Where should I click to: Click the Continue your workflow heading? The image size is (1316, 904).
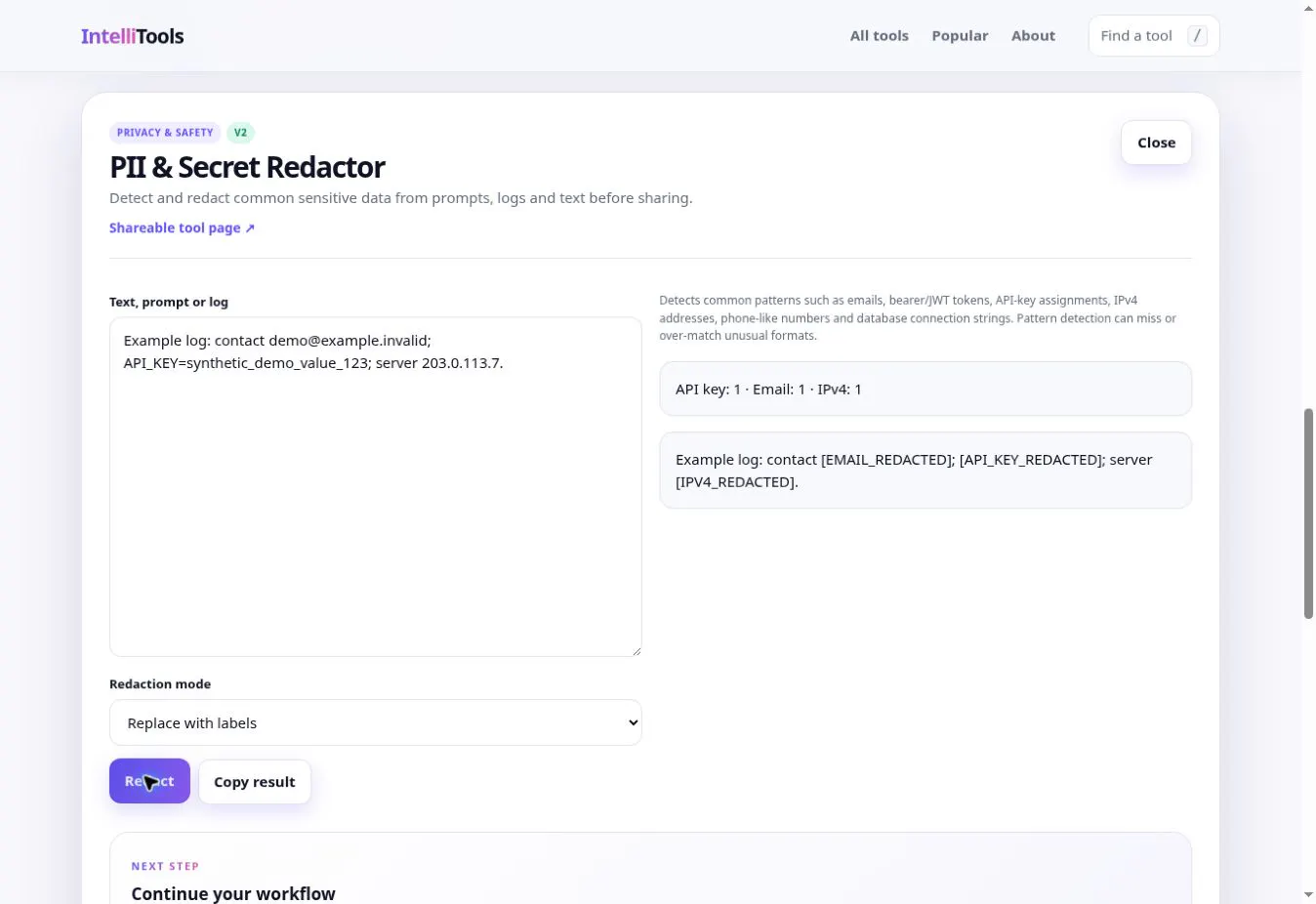point(233,893)
